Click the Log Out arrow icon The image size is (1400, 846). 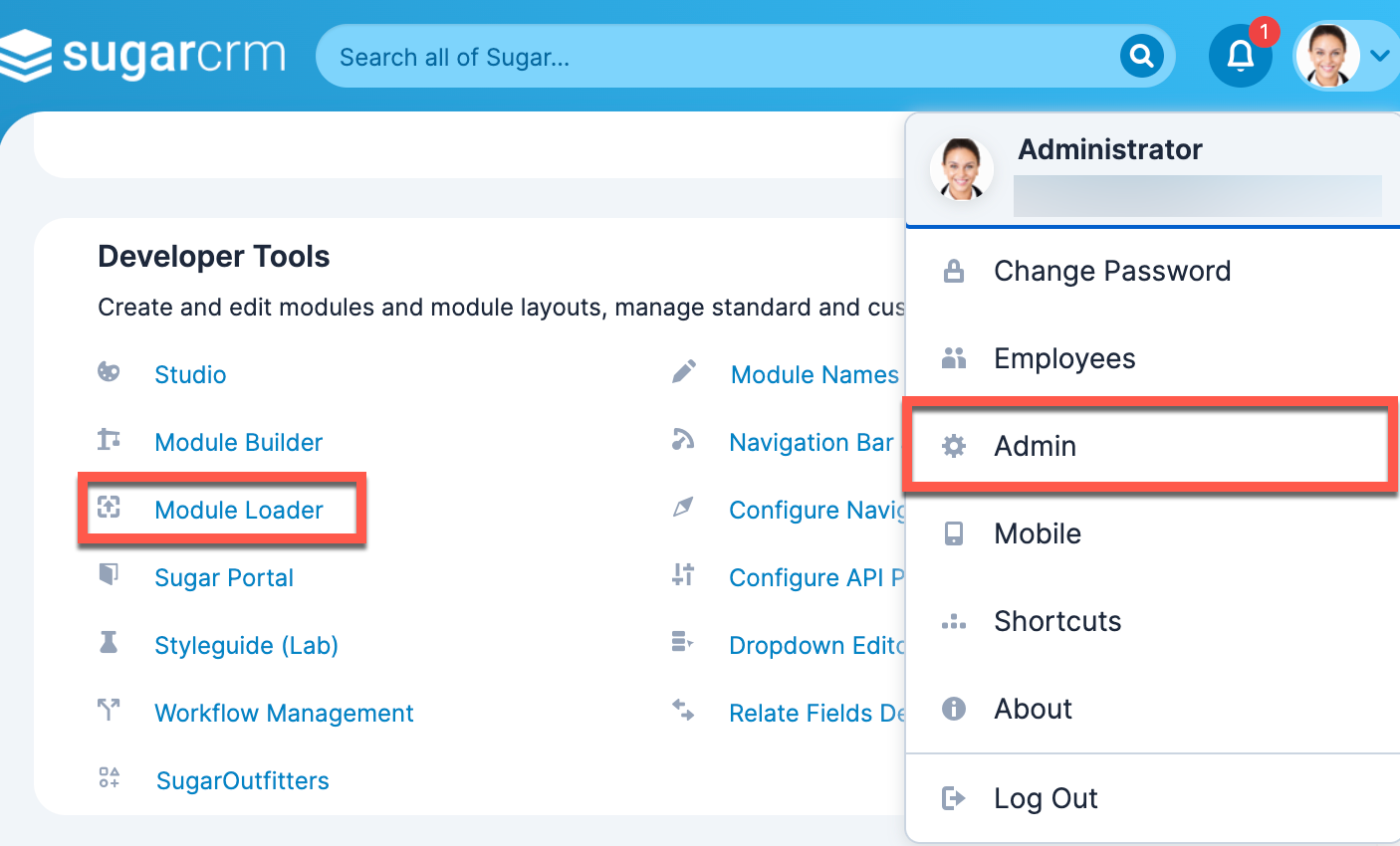coord(954,797)
